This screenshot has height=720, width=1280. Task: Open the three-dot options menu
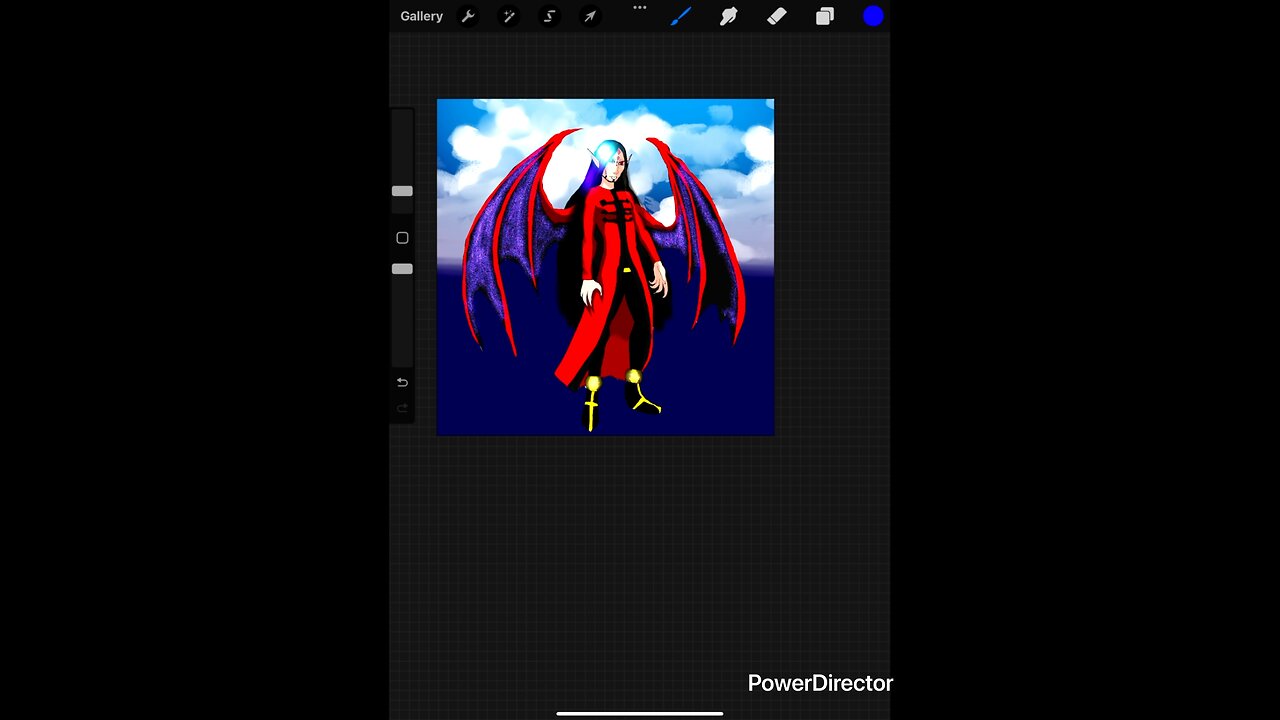point(640,7)
